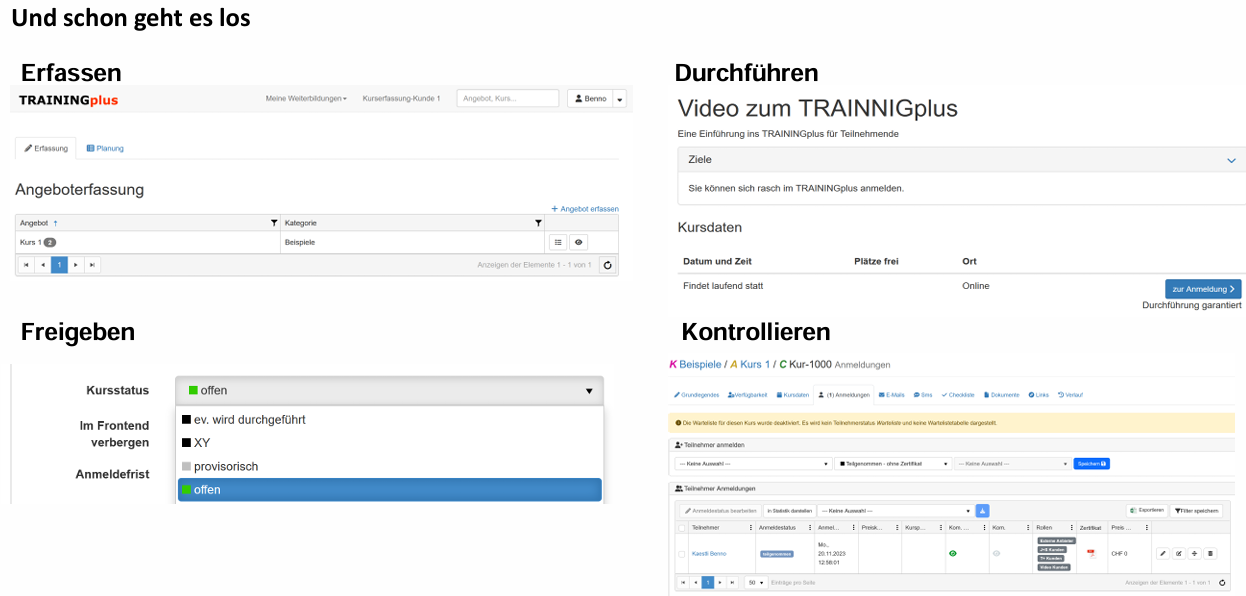Open the Verlauf tab
The width and height of the screenshot is (1246, 596).
point(1070,395)
